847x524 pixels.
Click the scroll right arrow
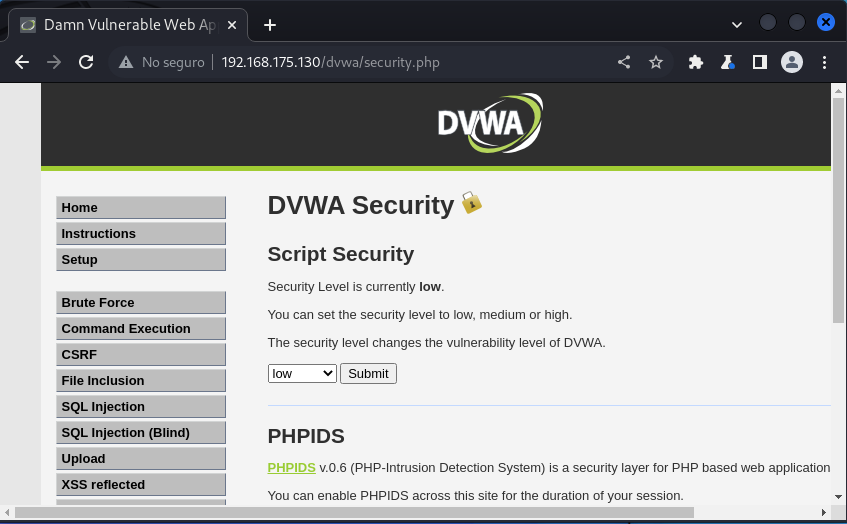tap(824, 512)
